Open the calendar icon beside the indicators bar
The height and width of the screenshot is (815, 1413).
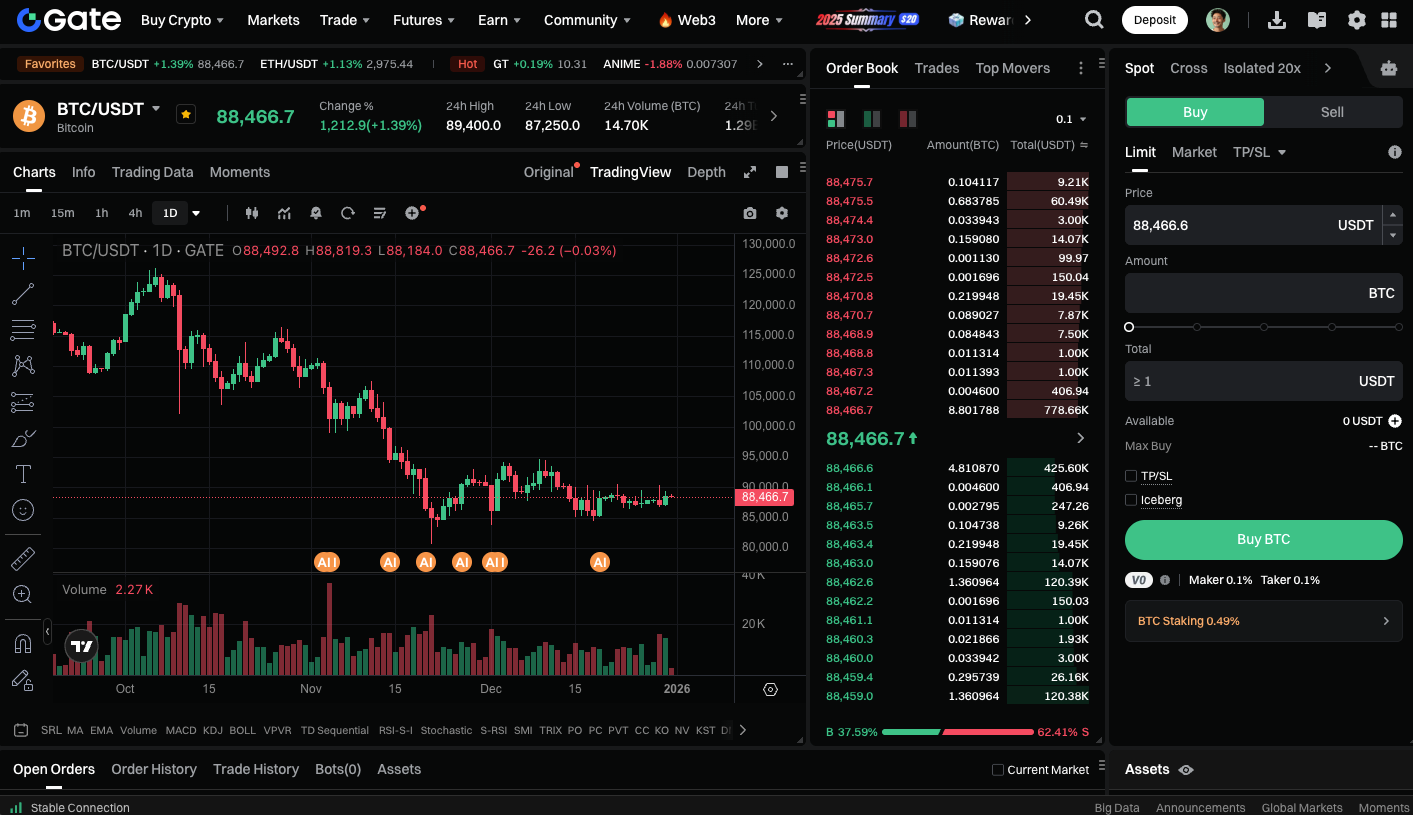tap(21, 730)
